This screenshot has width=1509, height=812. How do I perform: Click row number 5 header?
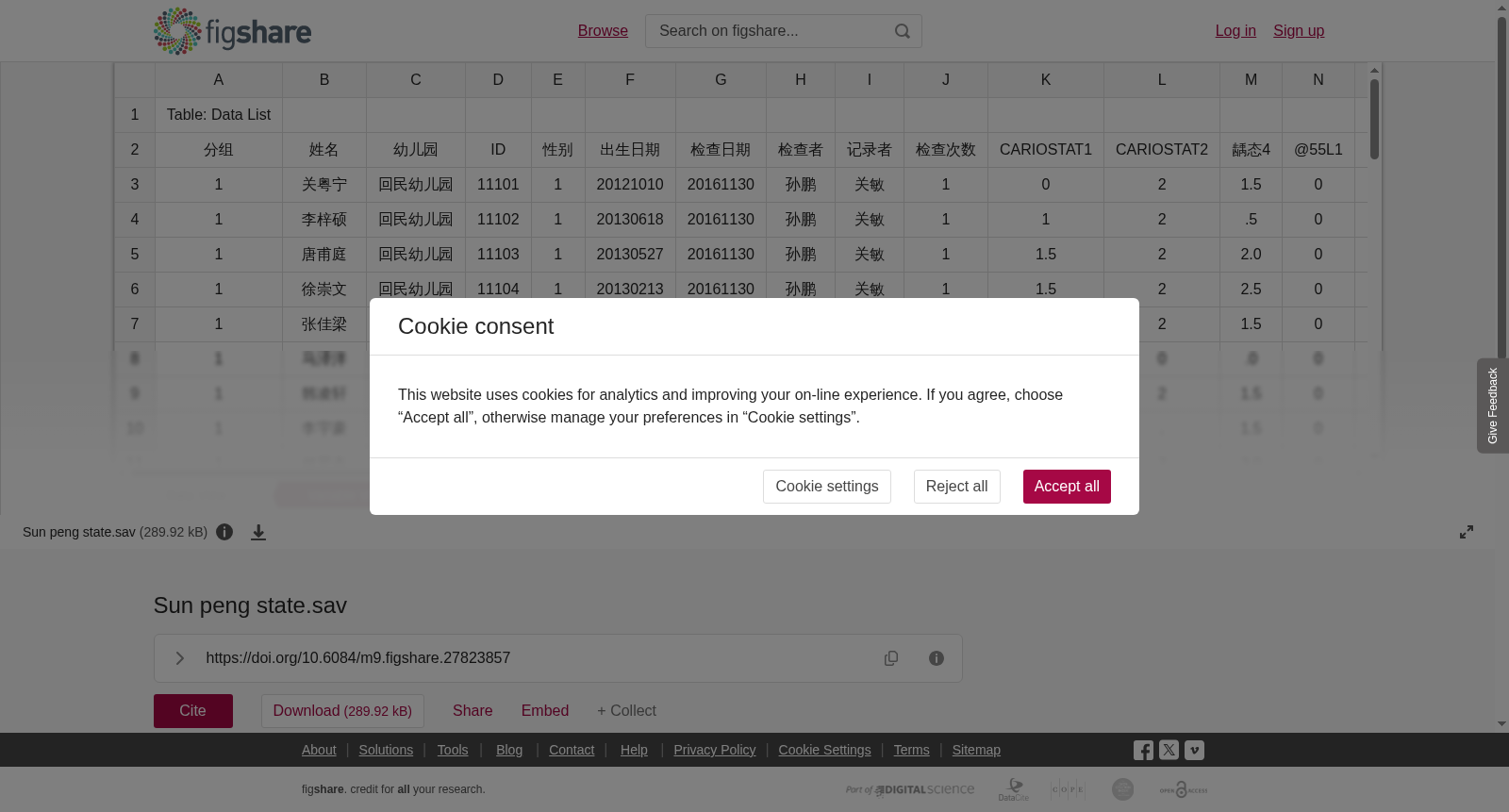(x=135, y=255)
